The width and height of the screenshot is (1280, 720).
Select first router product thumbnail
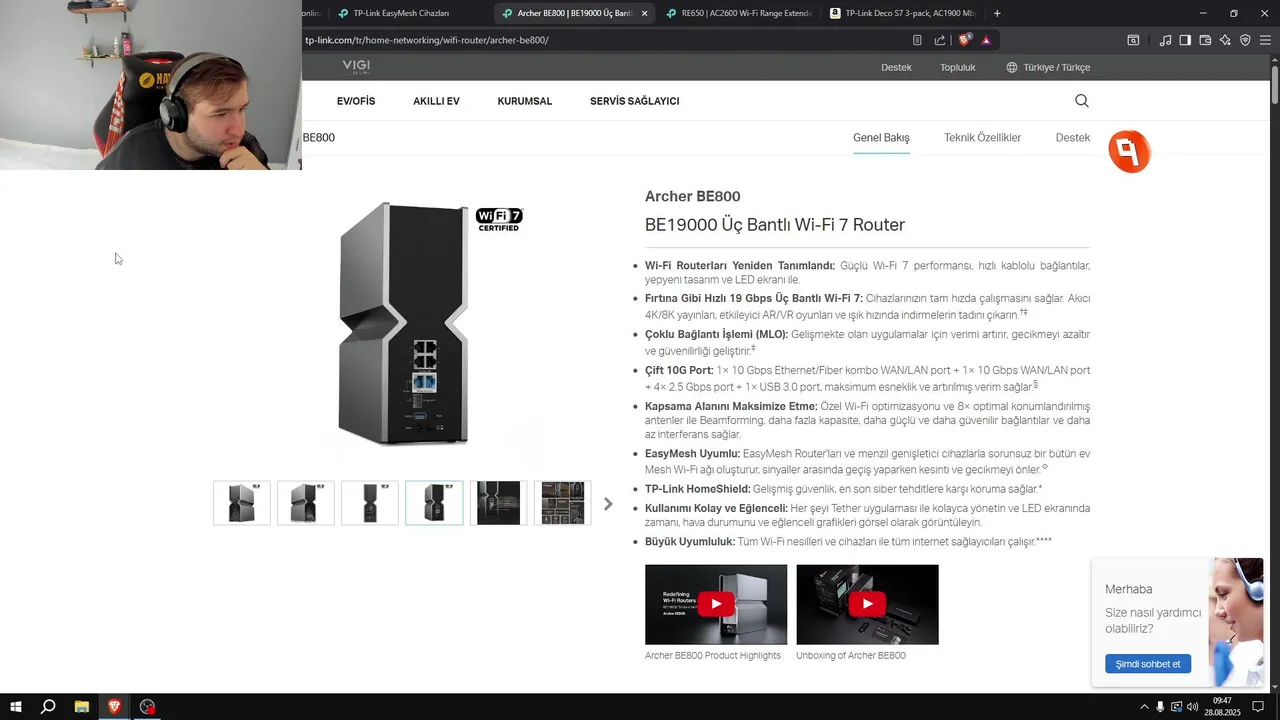click(242, 503)
